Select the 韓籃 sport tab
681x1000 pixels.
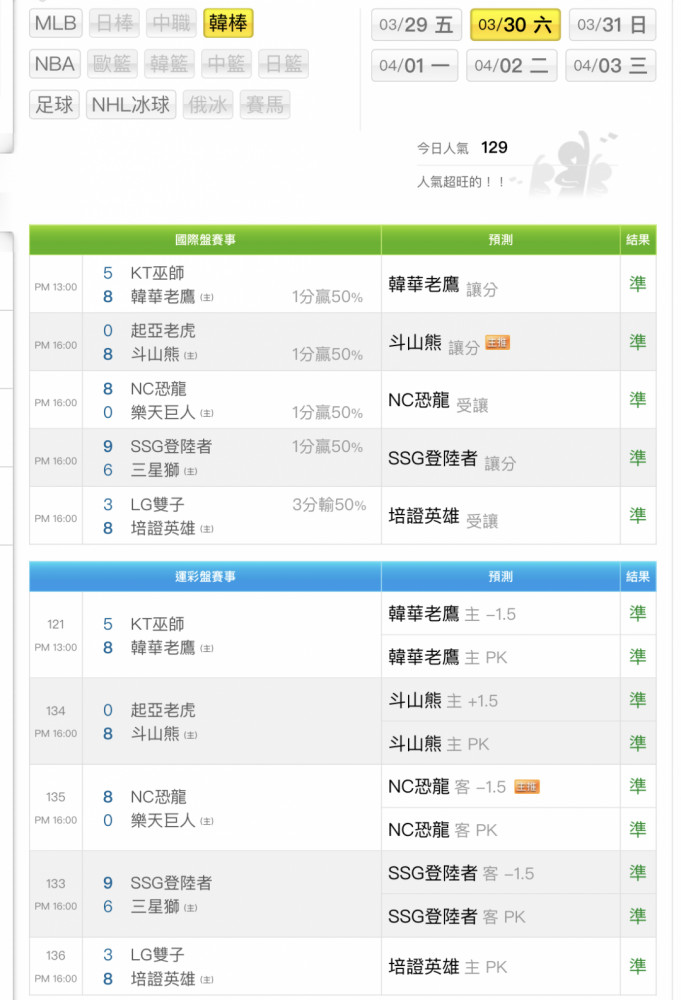click(x=169, y=64)
